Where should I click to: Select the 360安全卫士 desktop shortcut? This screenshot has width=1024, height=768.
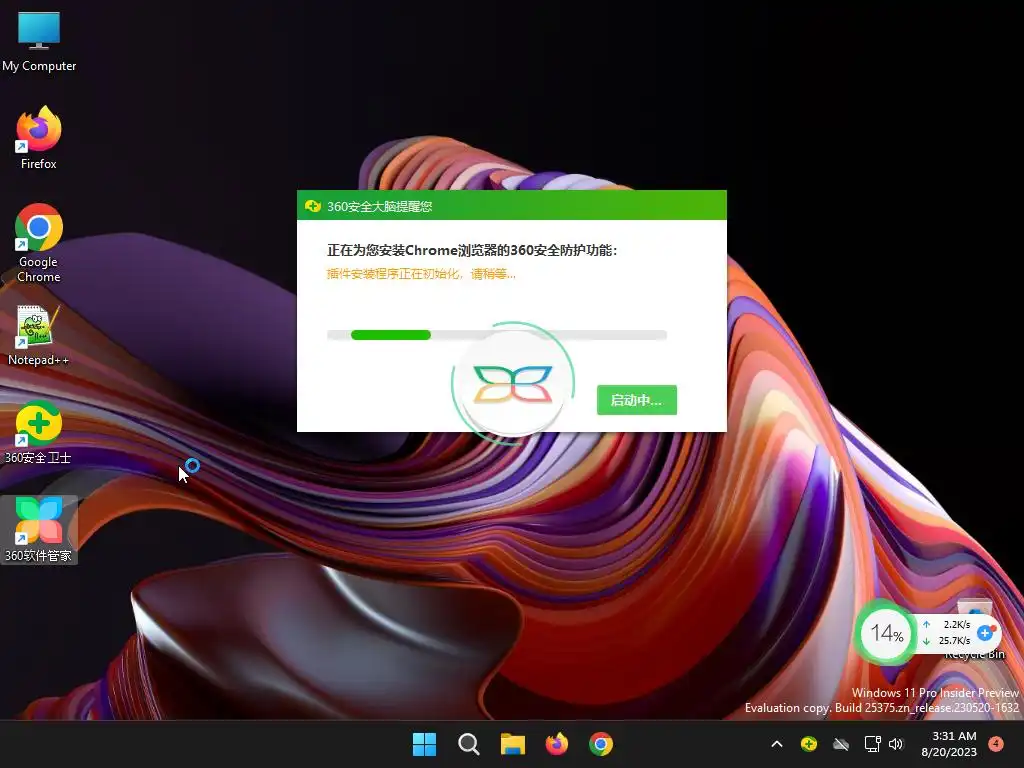(39, 432)
